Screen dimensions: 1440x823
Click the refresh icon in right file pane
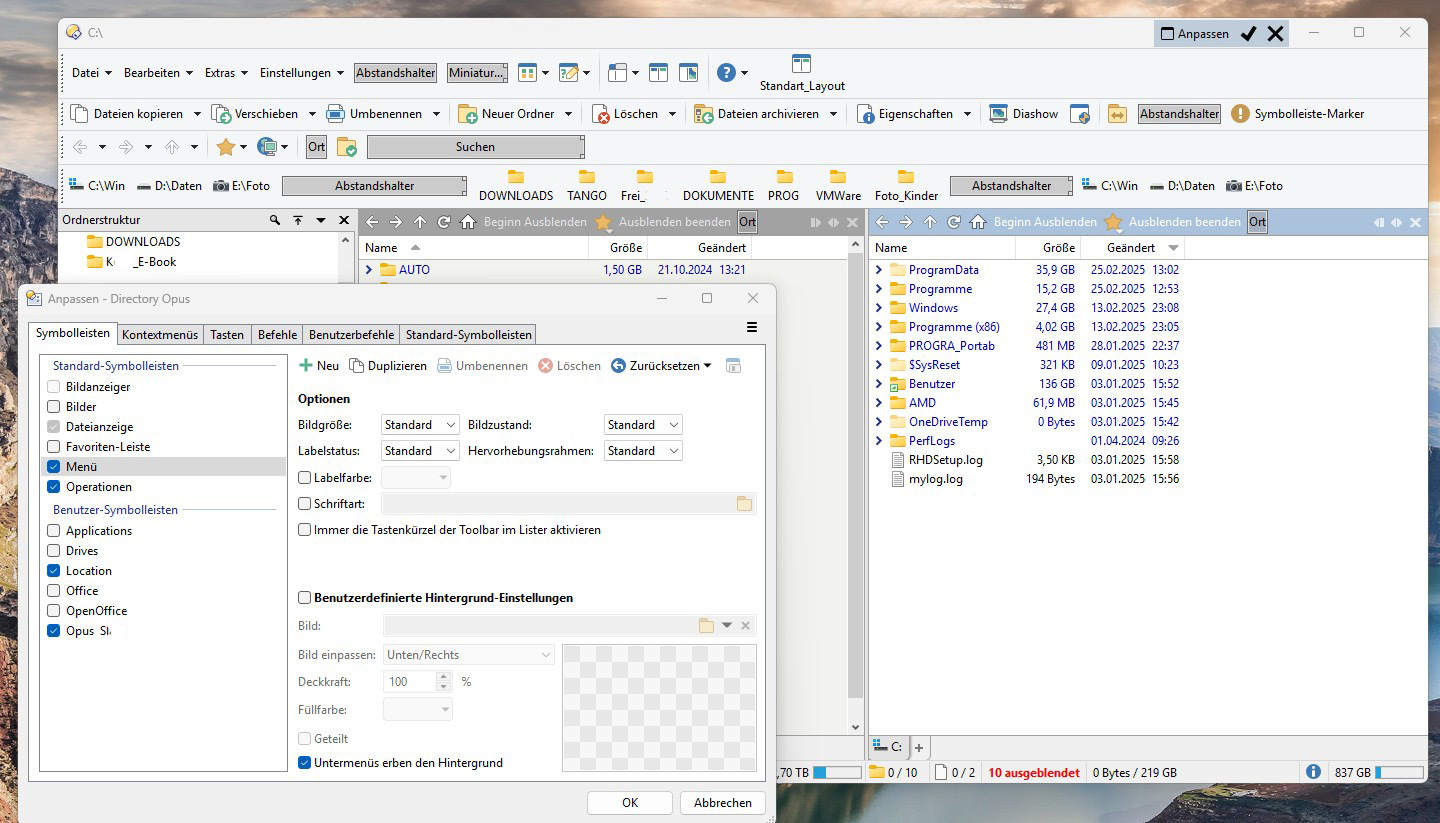[954, 222]
